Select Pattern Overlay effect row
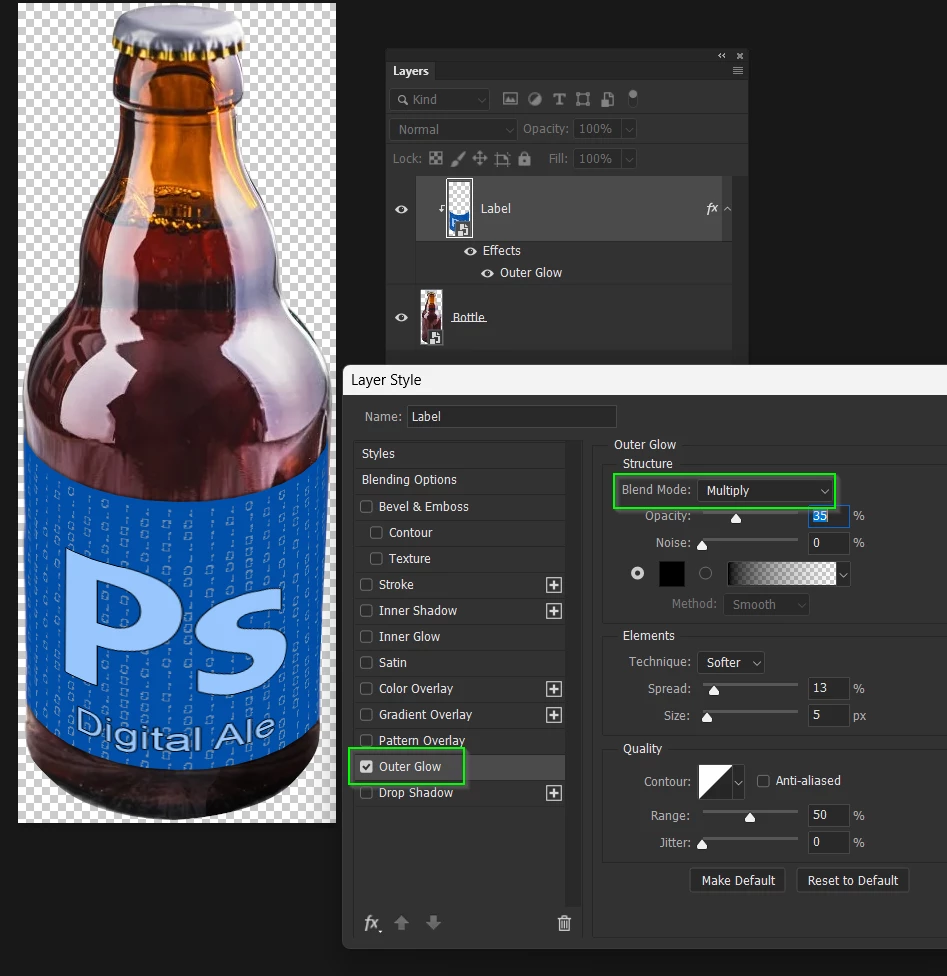 (x=459, y=740)
